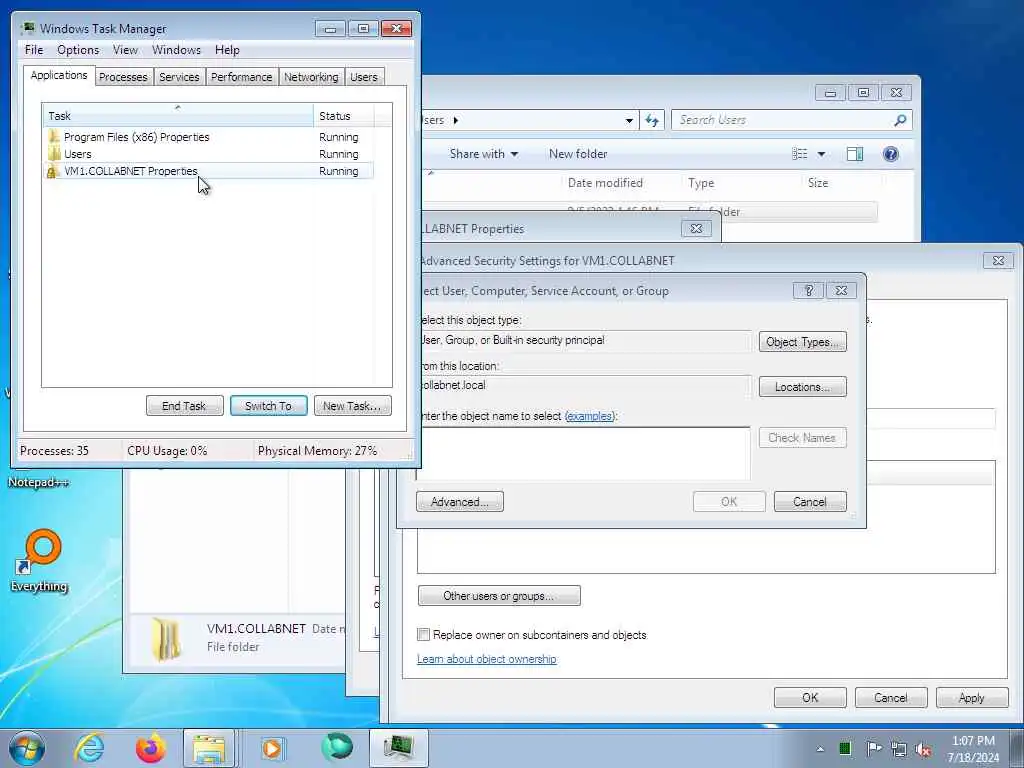Sort by the Status column header
The image size is (1024, 768).
[x=344, y=116]
